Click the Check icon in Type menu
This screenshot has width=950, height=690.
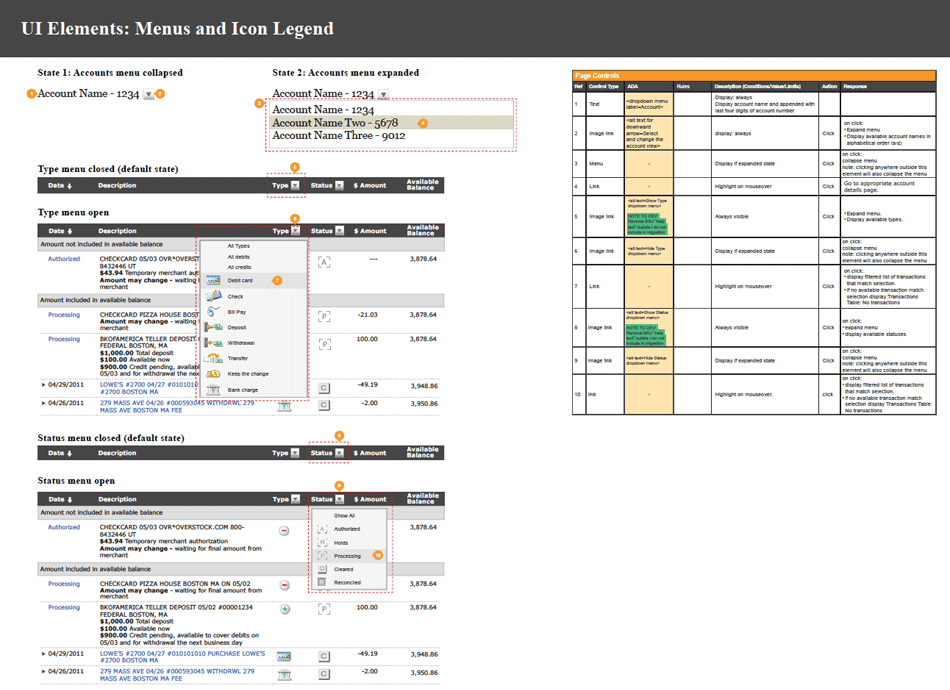(x=213, y=296)
